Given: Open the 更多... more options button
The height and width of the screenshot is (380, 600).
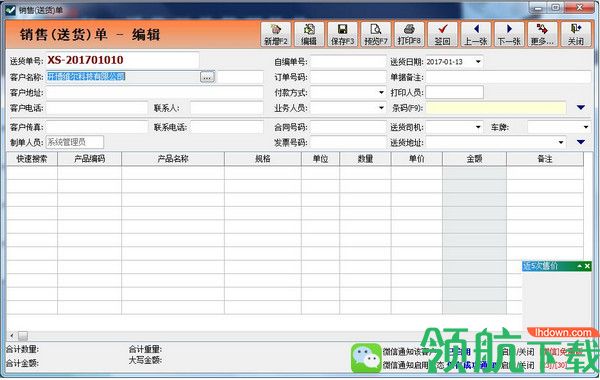Looking at the screenshot, I should (x=542, y=34).
